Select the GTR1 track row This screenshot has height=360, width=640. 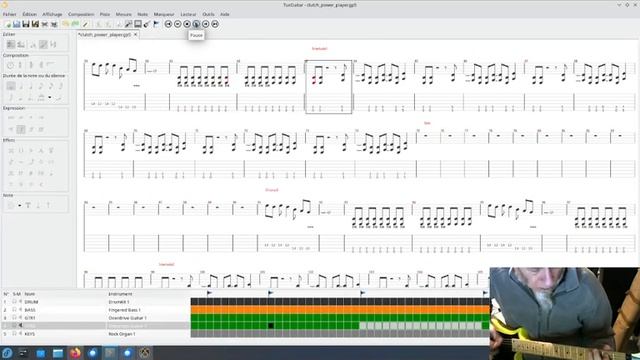96,318
